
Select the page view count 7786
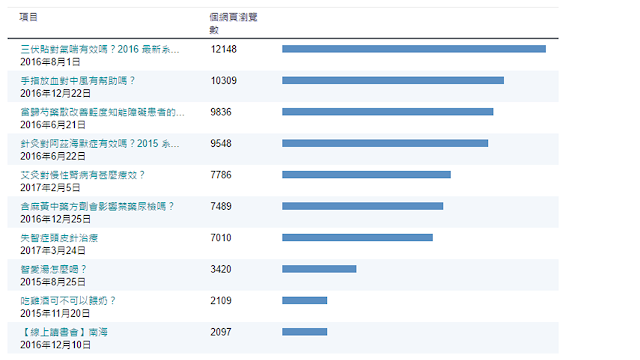click(221, 175)
